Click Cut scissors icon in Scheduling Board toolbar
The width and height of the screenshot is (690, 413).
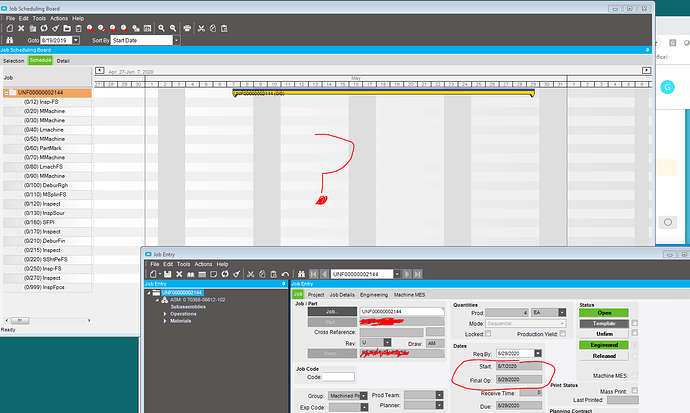coord(201,28)
